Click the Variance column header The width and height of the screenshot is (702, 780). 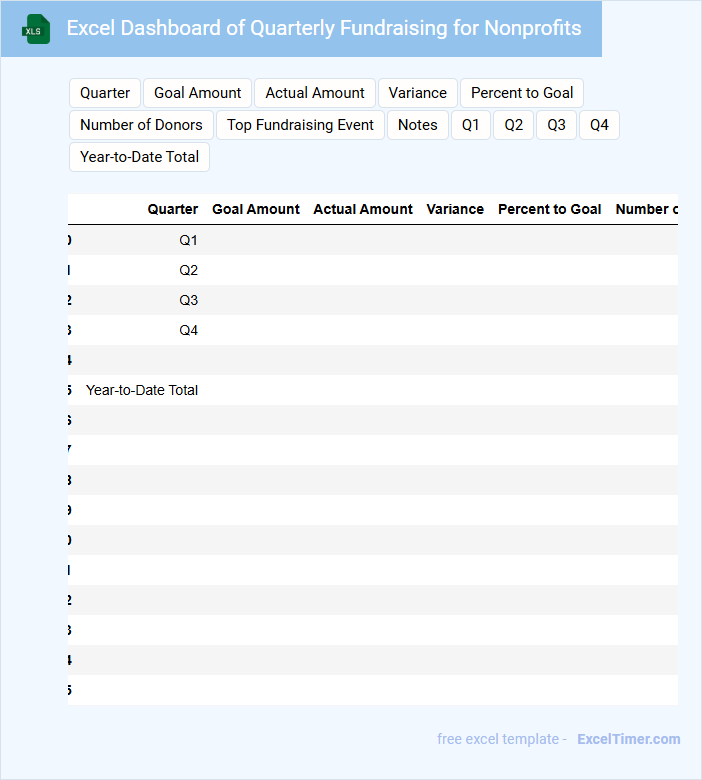[455, 209]
